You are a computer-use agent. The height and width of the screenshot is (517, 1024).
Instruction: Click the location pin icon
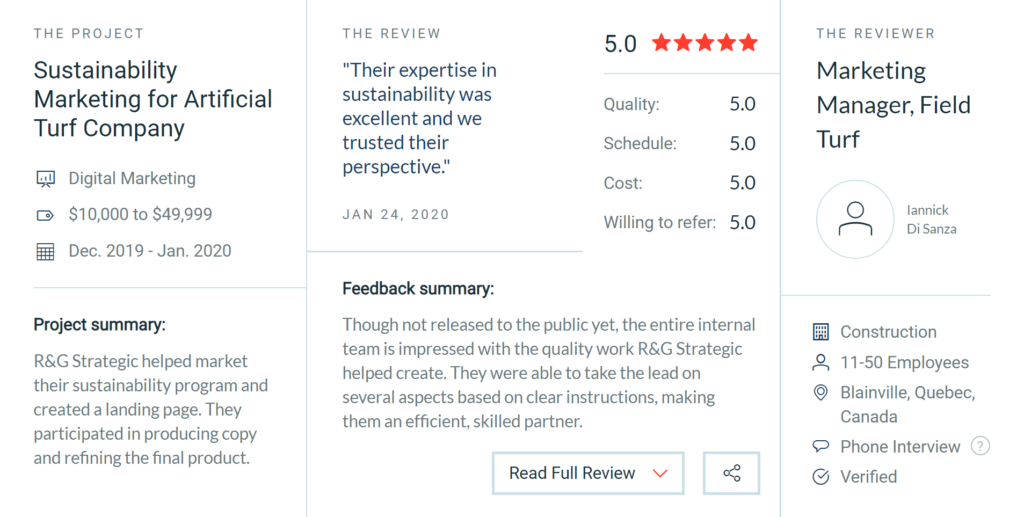[x=821, y=393]
